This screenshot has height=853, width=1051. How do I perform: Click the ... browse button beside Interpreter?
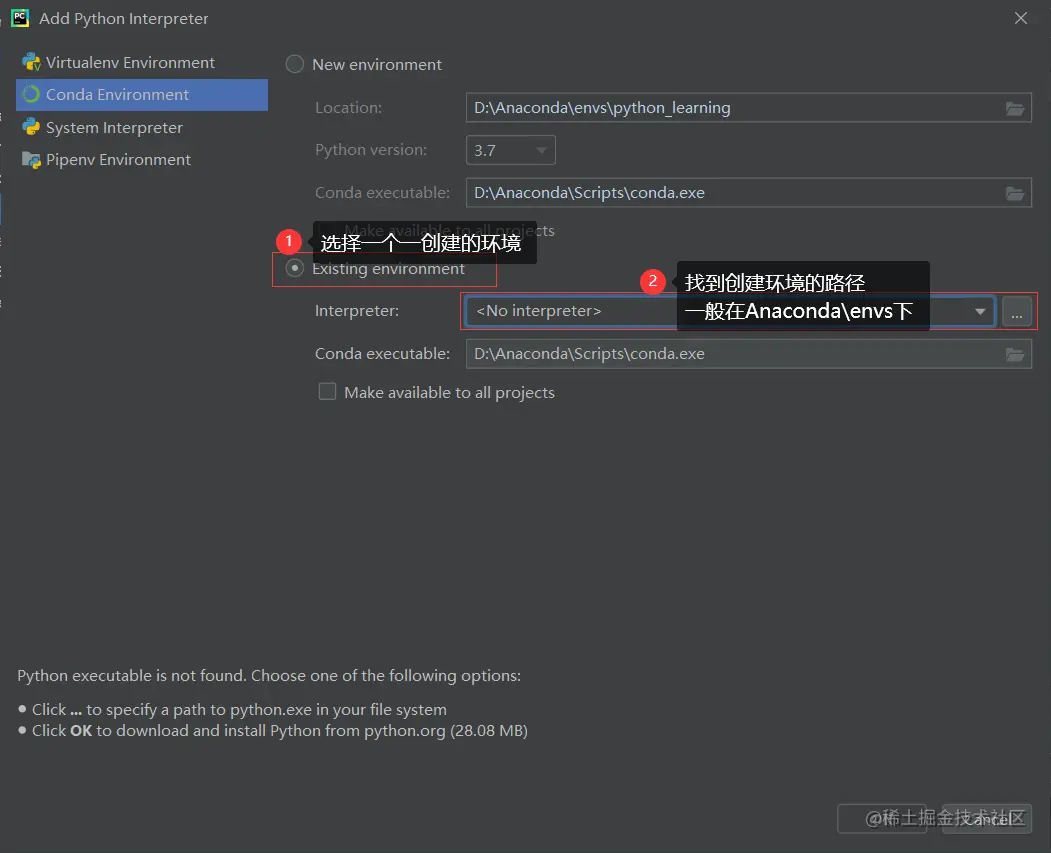pyautogui.click(x=1017, y=312)
